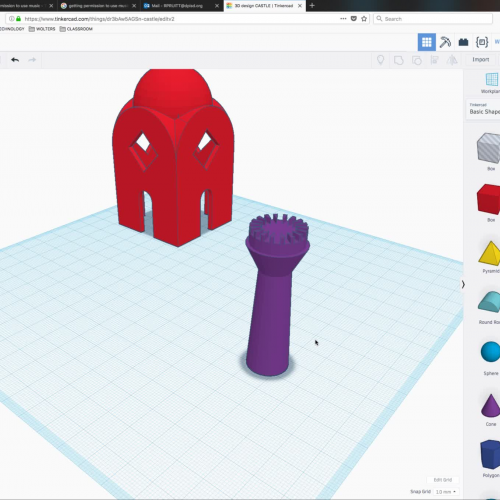Pick the teal Round Roof shape
This screenshot has width=500, height=500.
point(489,302)
